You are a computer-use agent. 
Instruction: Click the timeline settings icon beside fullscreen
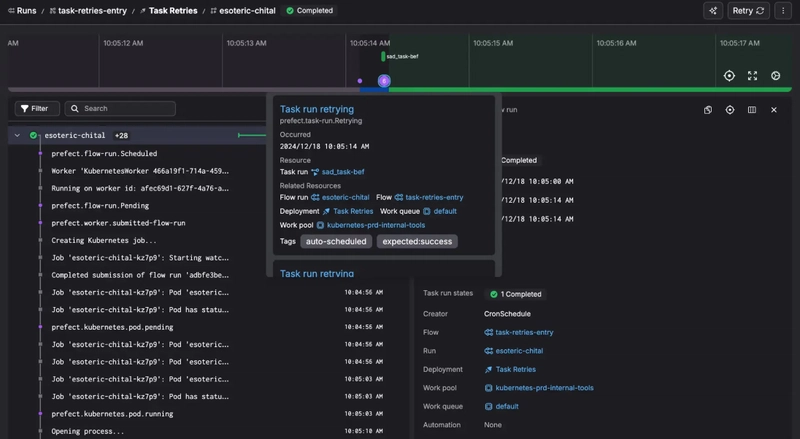coord(776,76)
